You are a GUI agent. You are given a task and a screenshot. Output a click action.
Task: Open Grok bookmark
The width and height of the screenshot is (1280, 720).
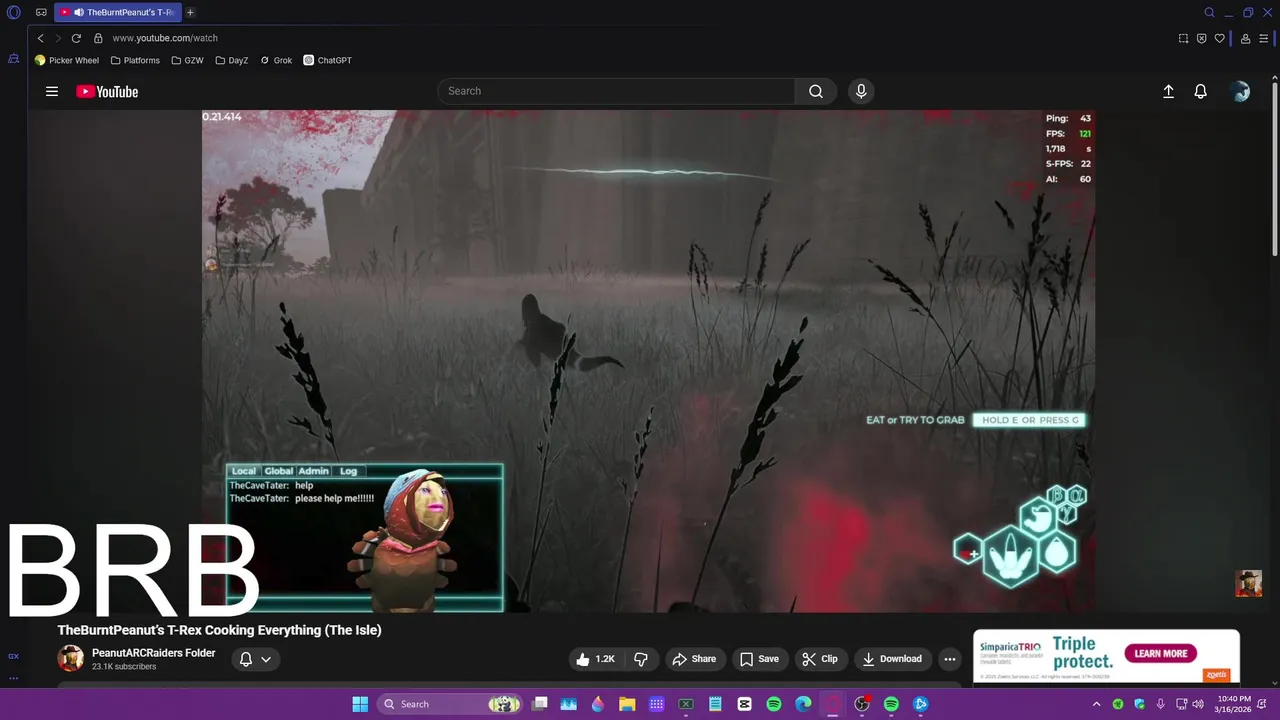276,60
